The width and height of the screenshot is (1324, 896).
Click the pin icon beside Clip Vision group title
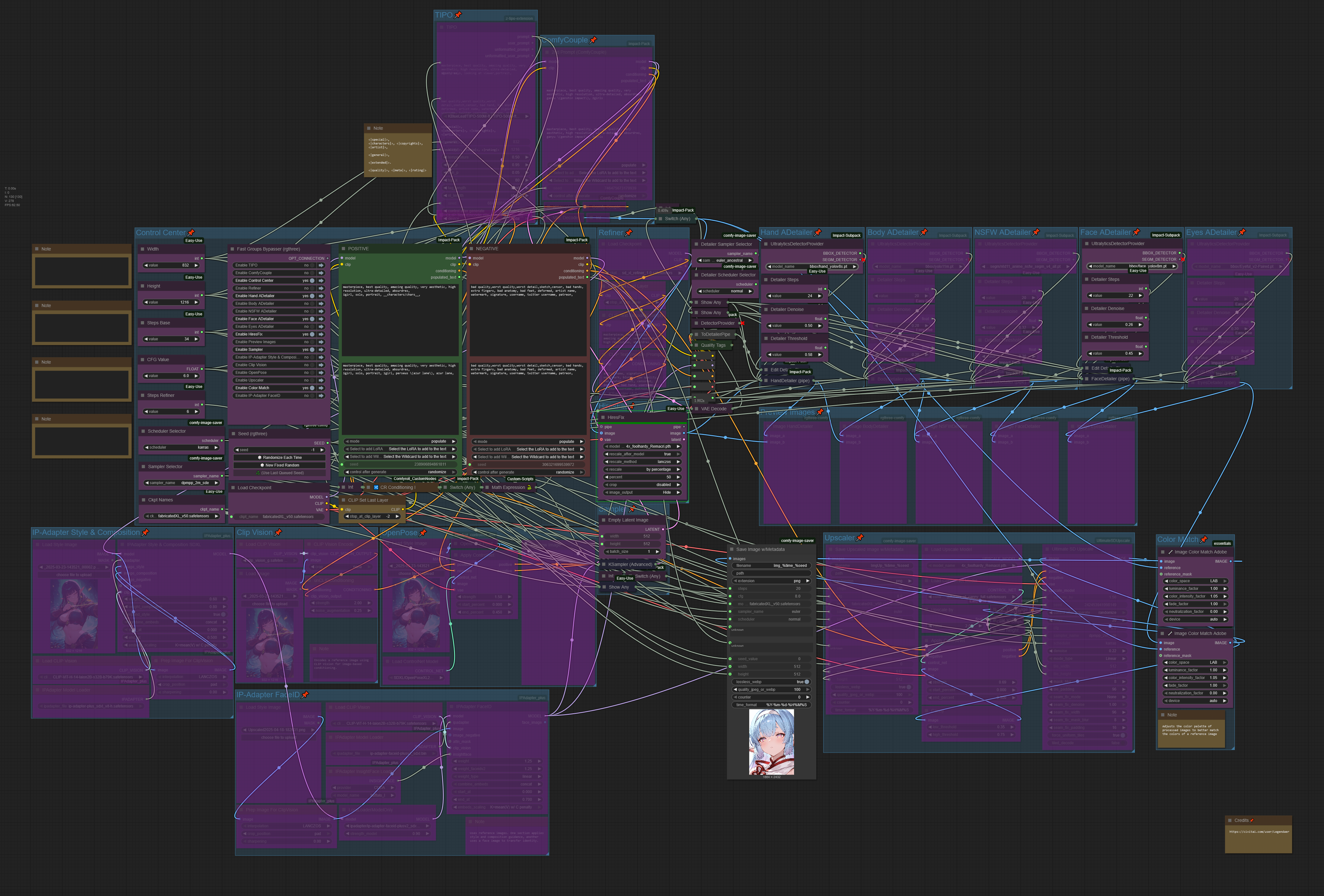pos(278,533)
